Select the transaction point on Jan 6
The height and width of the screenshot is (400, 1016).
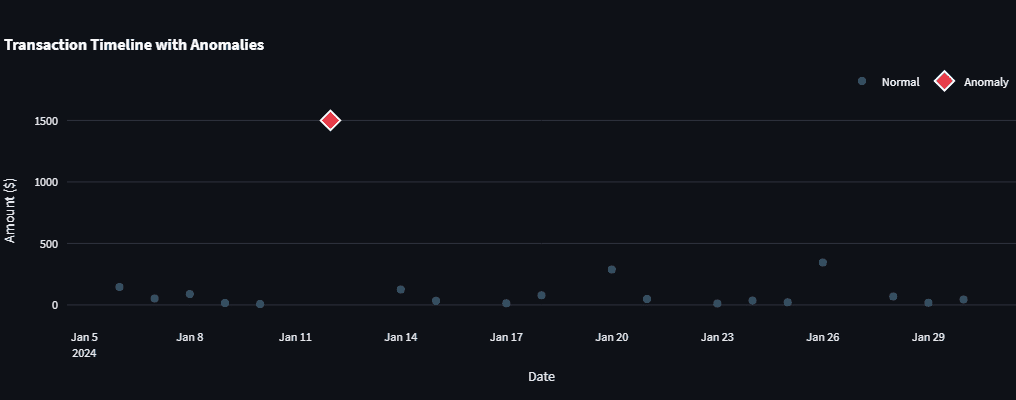[119, 287]
